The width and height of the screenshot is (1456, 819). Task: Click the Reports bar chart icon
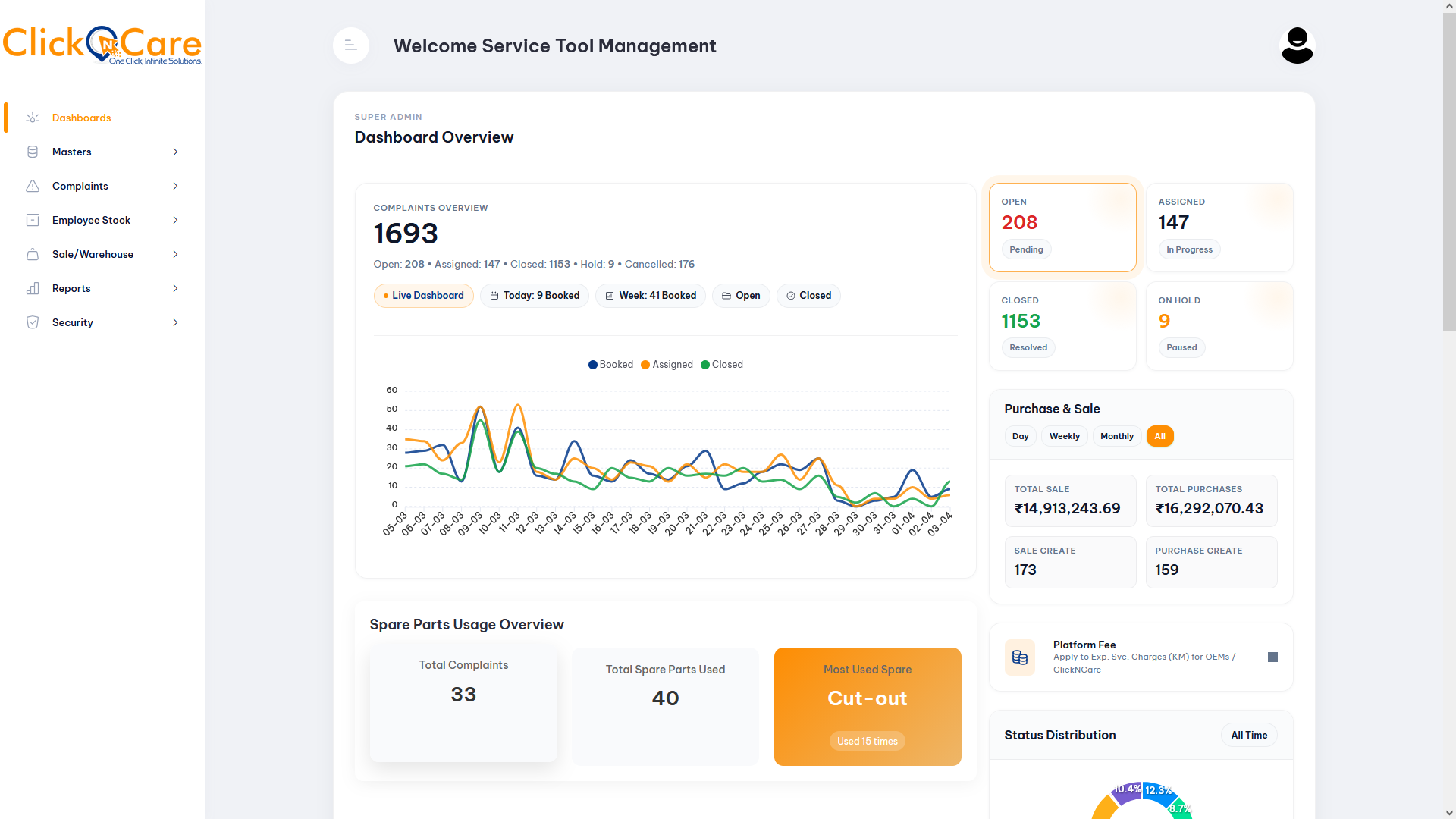tap(33, 288)
